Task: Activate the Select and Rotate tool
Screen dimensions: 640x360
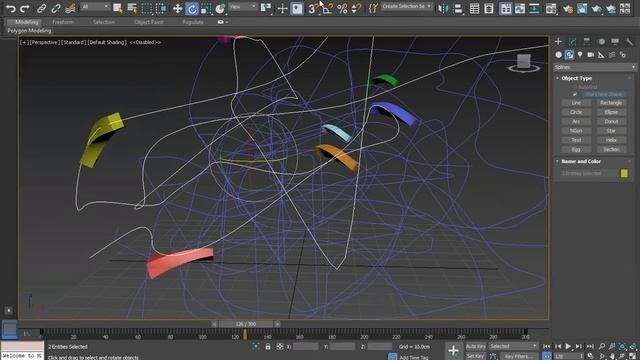Action: [192, 8]
